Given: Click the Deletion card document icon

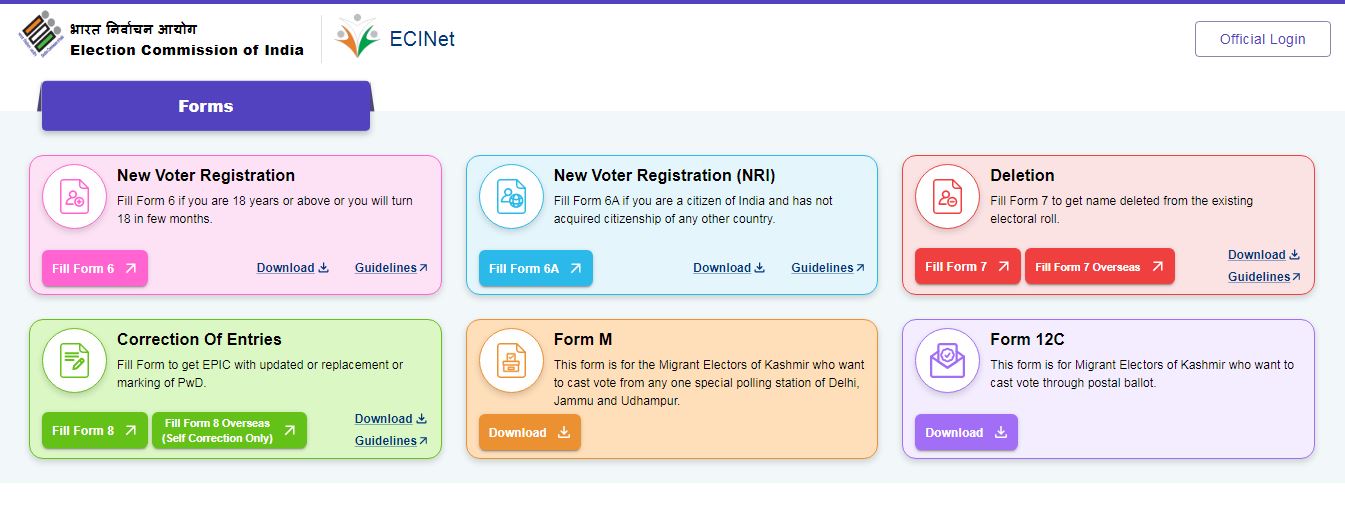Looking at the screenshot, I should (x=947, y=196).
